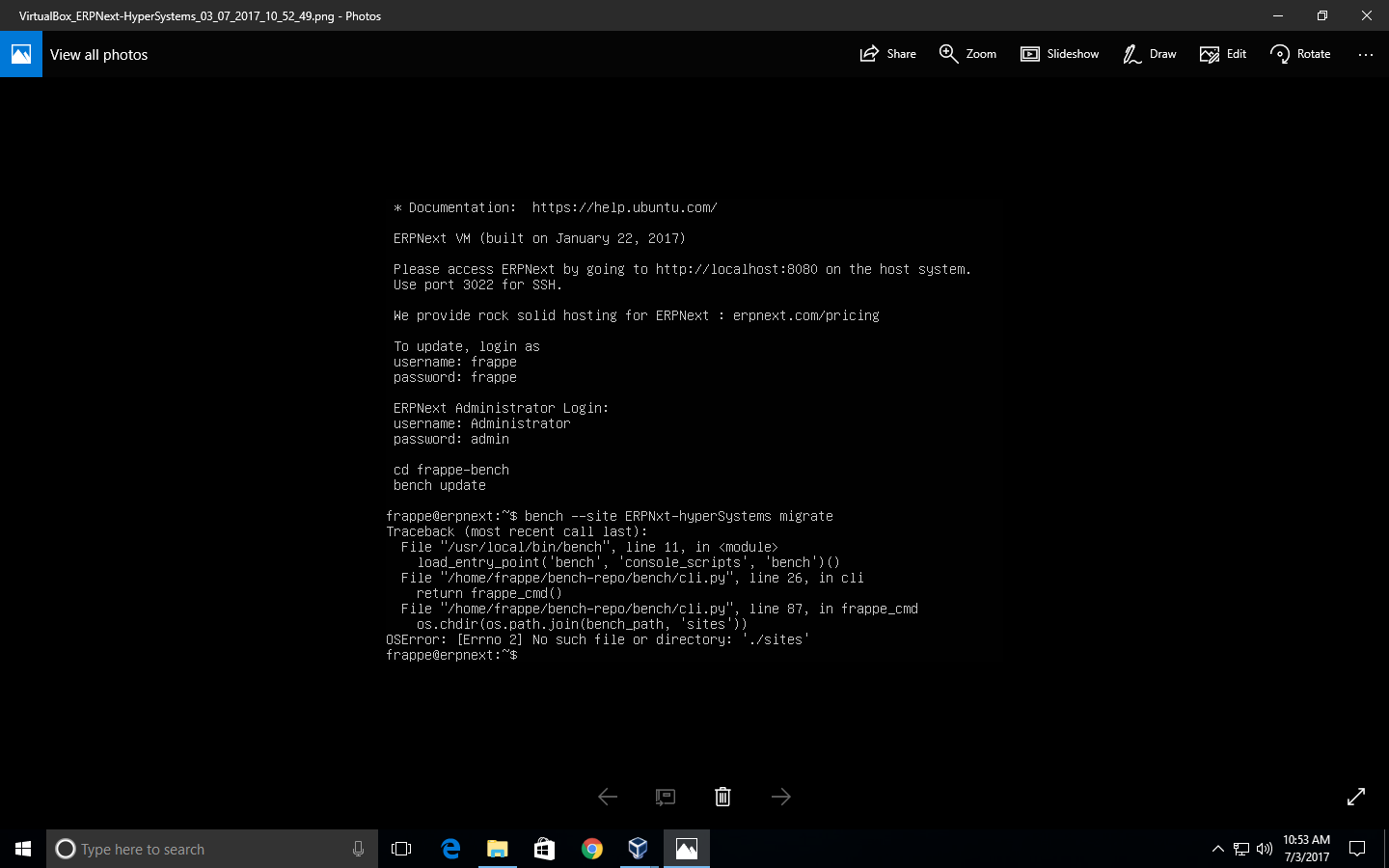Image resolution: width=1389 pixels, height=868 pixels.
Task: Open the Zoom control
Action: (x=967, y=54)
